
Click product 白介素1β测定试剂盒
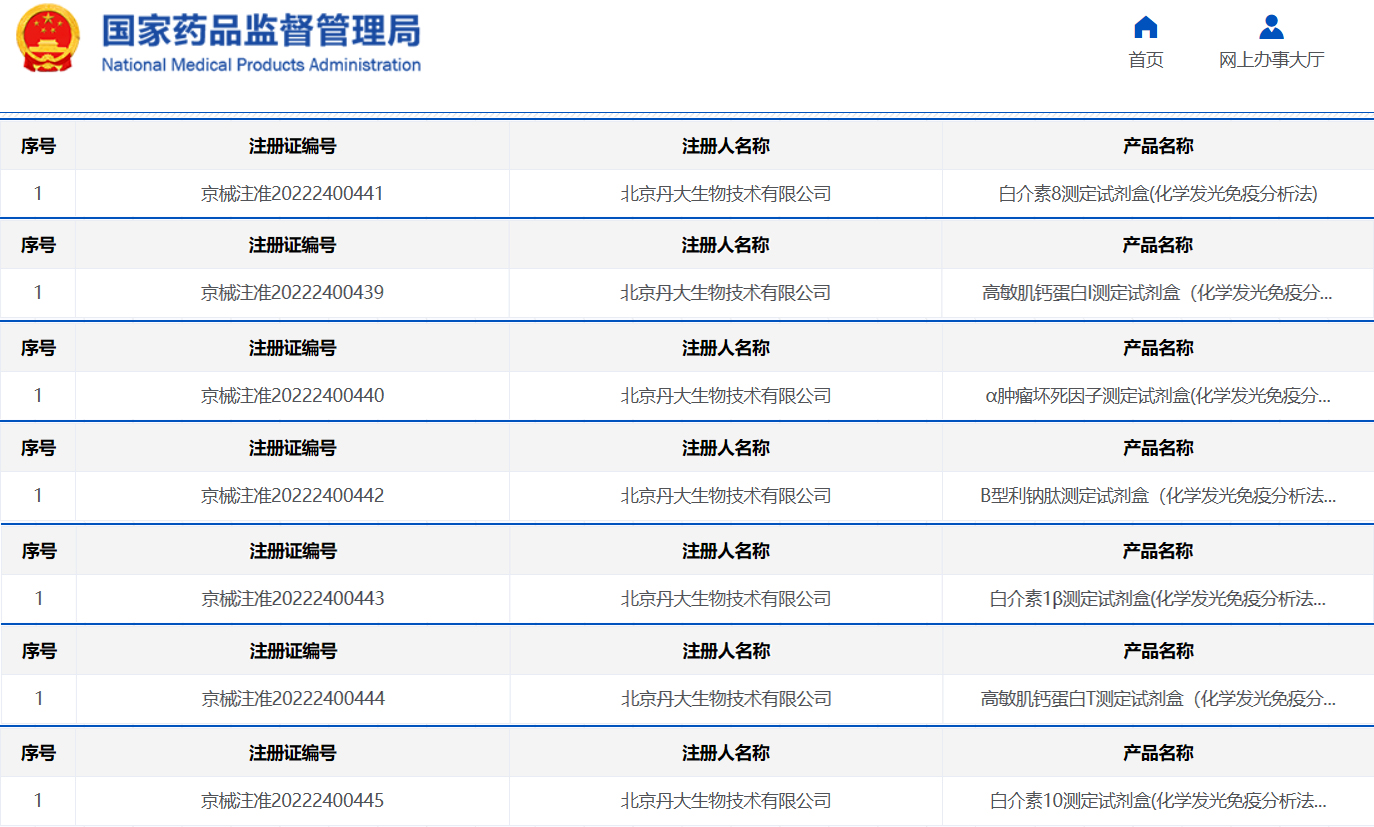click(1158, 599)
